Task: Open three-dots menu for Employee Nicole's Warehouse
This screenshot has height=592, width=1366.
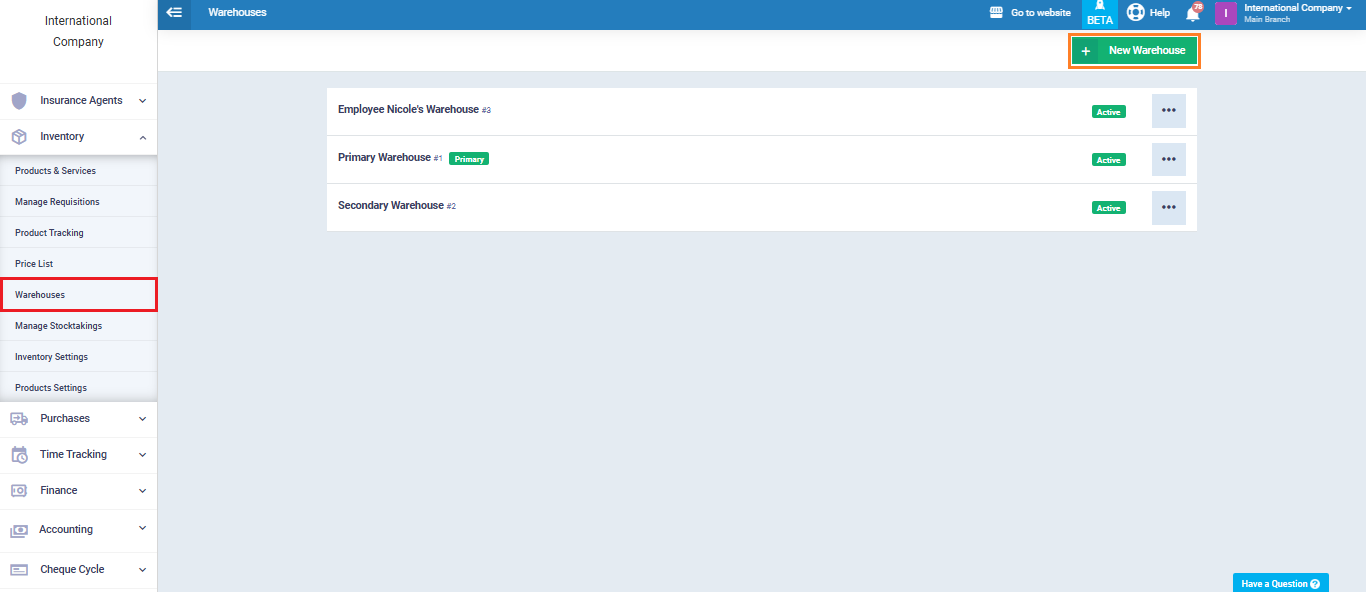Action: tap(1168, 111)
